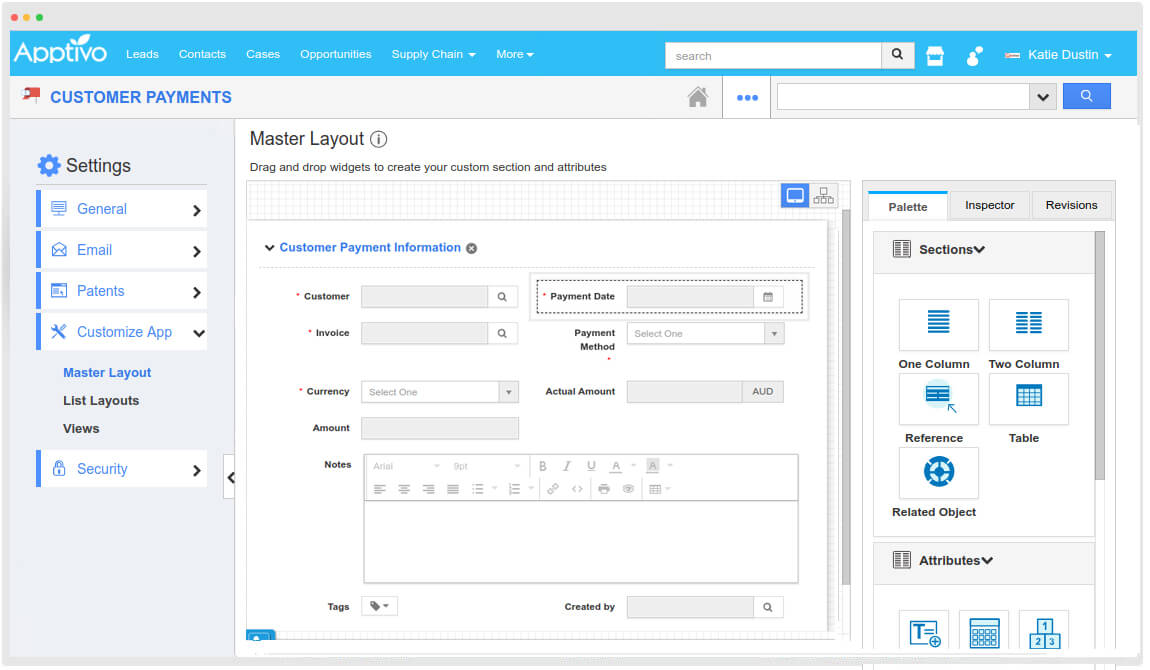Click the search magnifier in the top search bar
Screen dimensions: 1150x670
(896, 55)
